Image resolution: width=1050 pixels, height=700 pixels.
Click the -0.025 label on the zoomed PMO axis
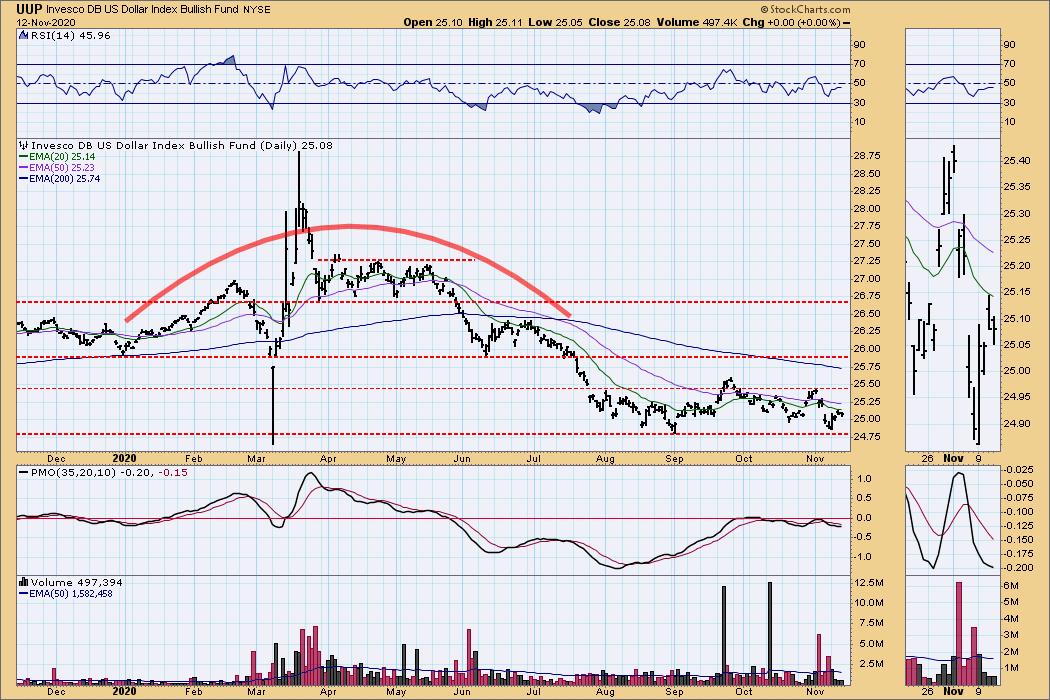coord(1019,470)
